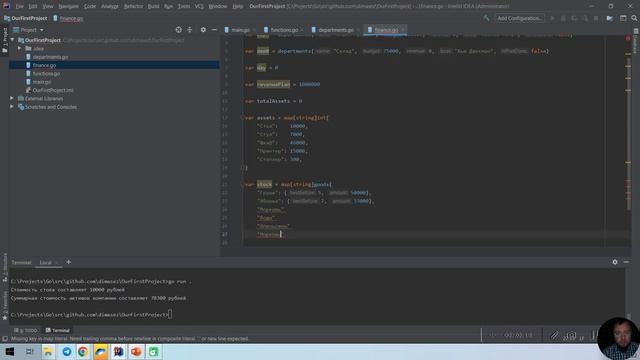
Task: Select the Local terminal tab
Action: coord(45,262)
